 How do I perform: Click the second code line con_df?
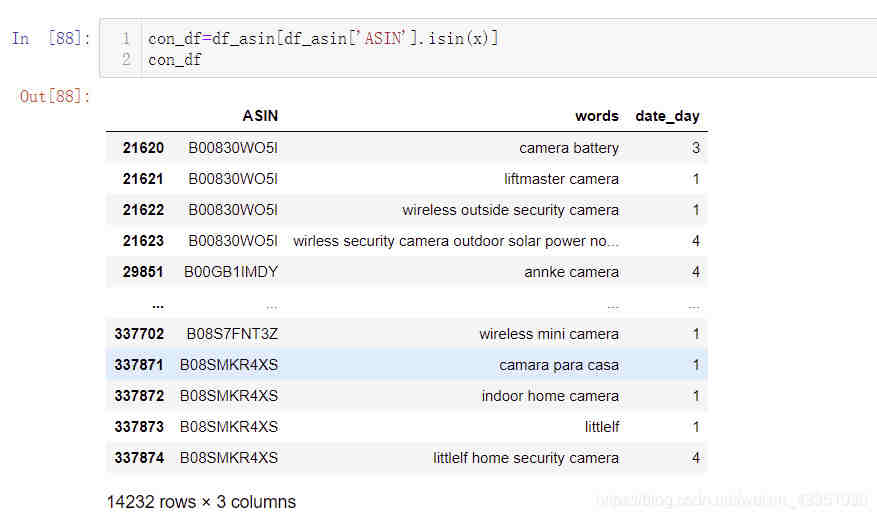click(x=175, y=60)
